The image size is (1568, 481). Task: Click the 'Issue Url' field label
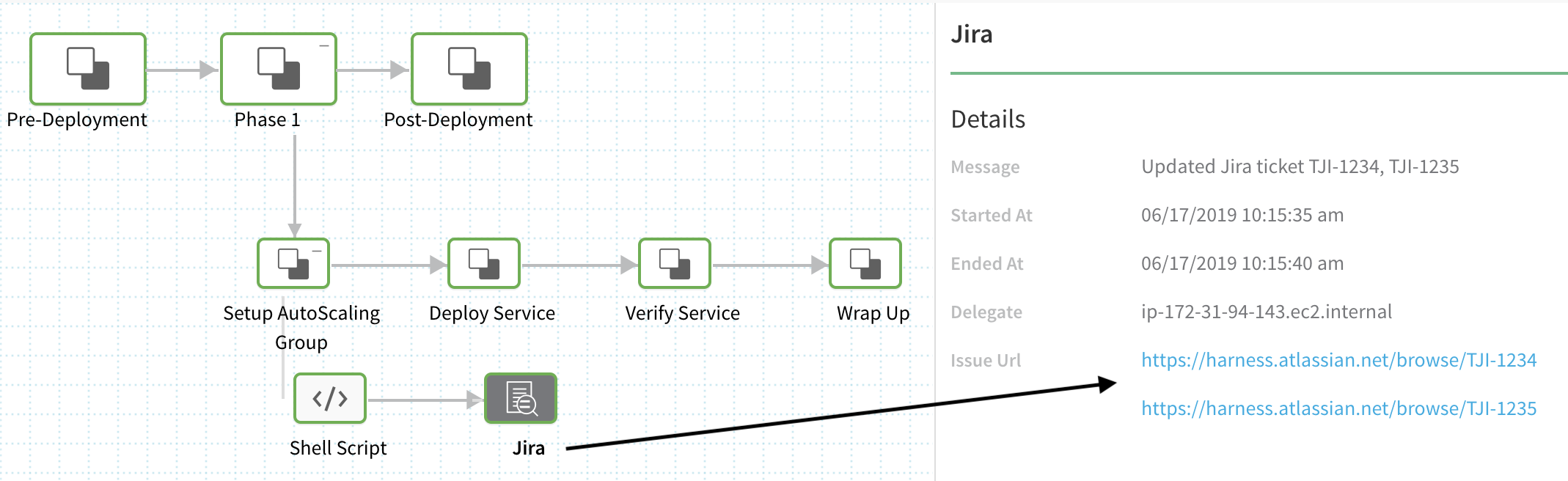pyautogui.click(x=986, y=361)
